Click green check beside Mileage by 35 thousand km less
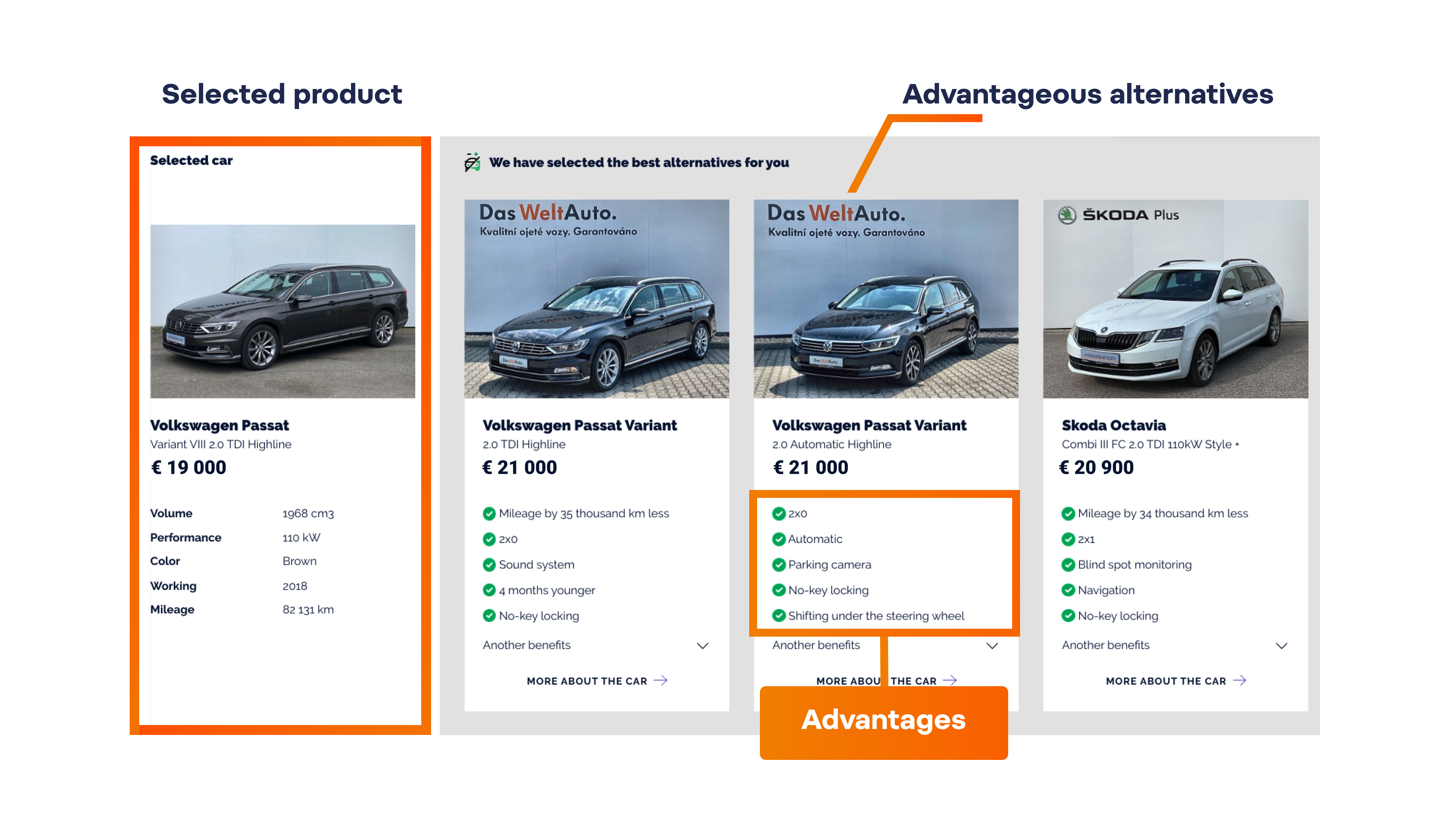1450x840 pixels. [489, 513]
